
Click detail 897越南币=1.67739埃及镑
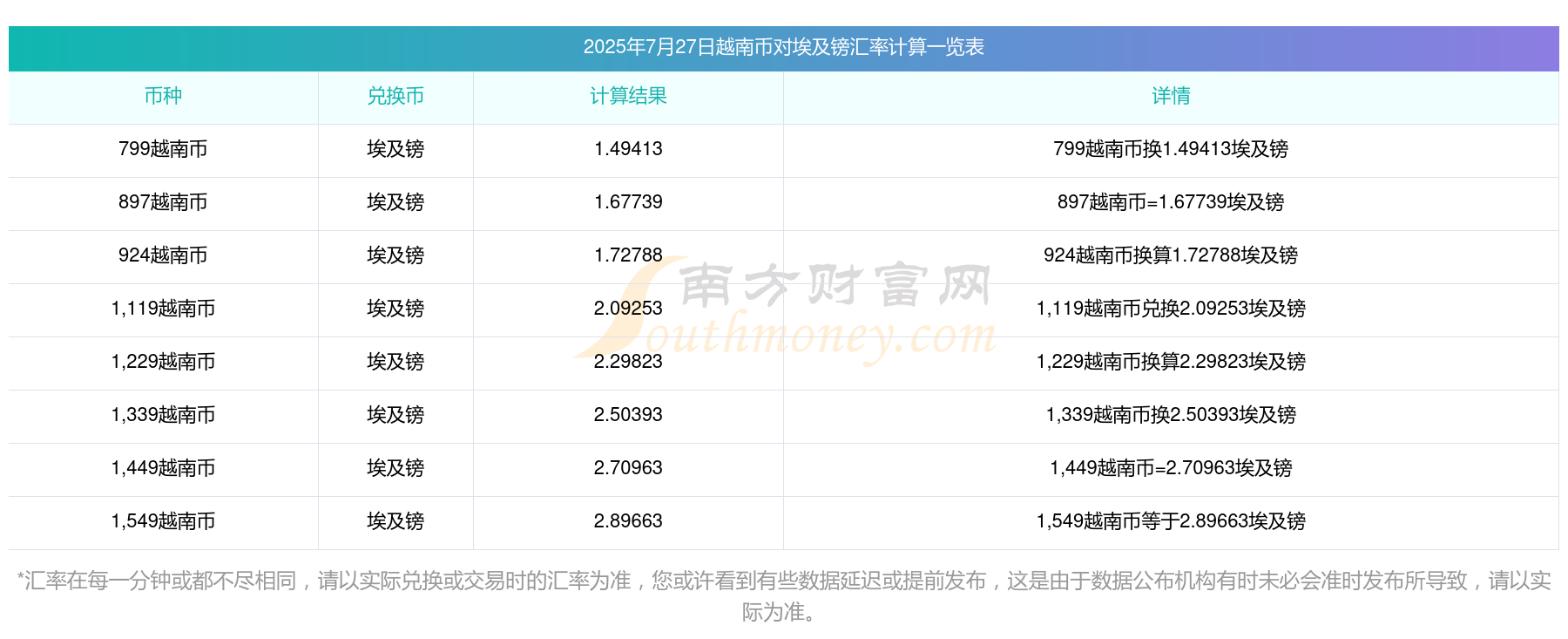click(1171, 202)
